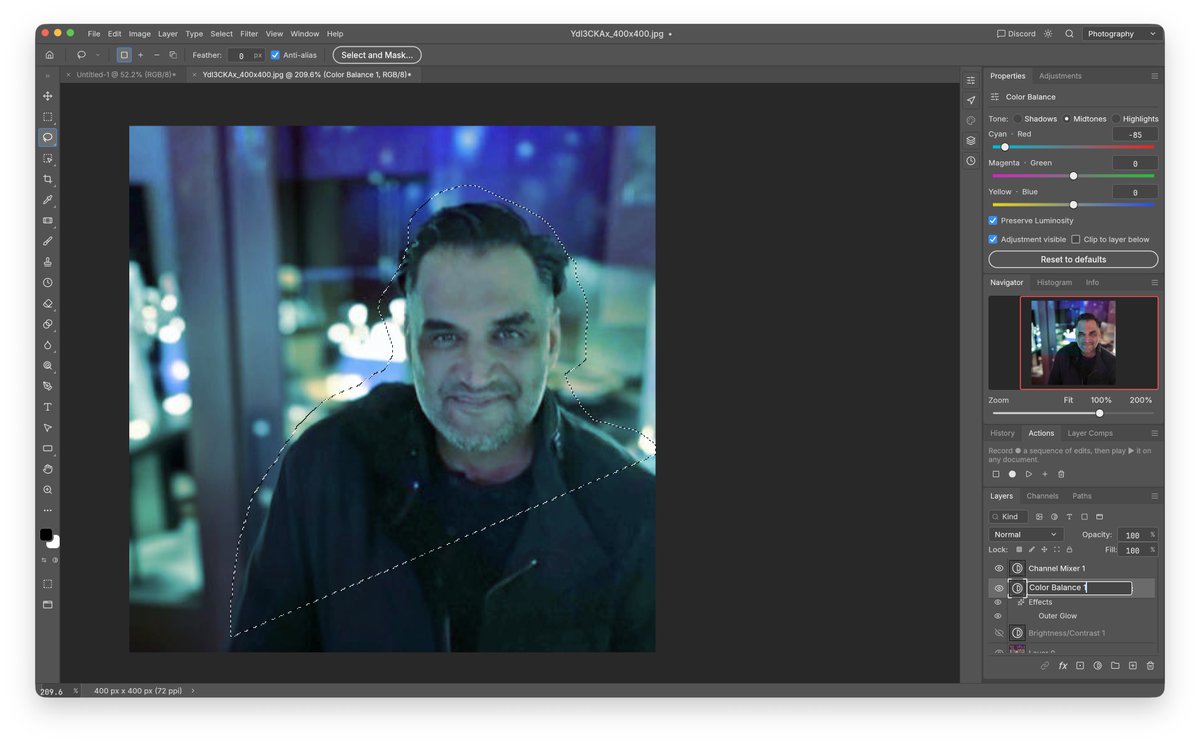The width and height of the screenshot is (1200, 744).
Task: Open the Properties panel menu
Action: point(1154,76)
